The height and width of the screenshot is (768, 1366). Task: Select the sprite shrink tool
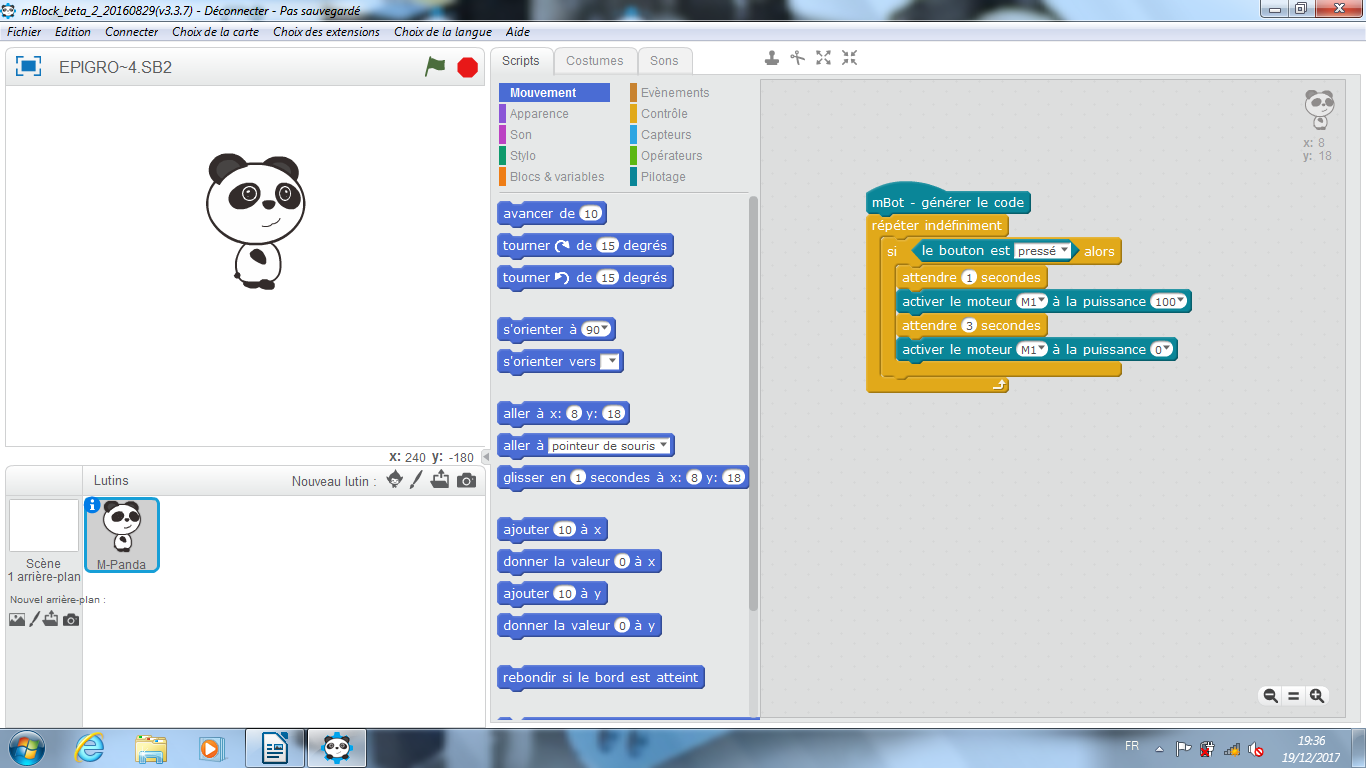tap(849, 58)
